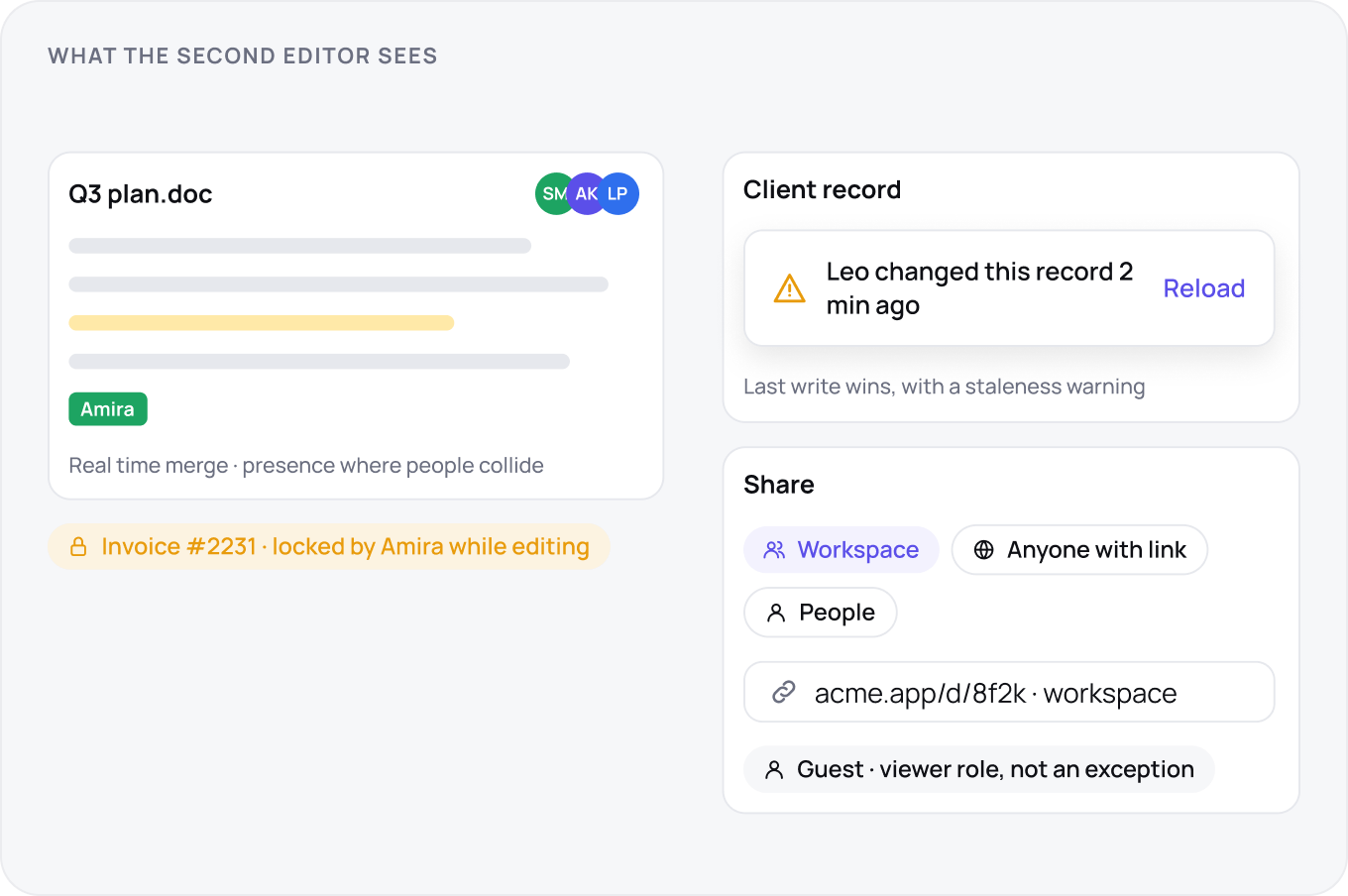
Task: Choose Anyone with link sharing
Action: click(1079, 550)
